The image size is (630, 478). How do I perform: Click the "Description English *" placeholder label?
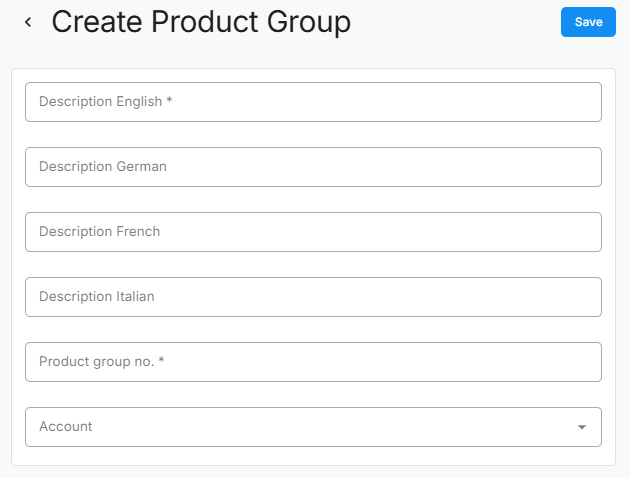[x=106, y=102]
